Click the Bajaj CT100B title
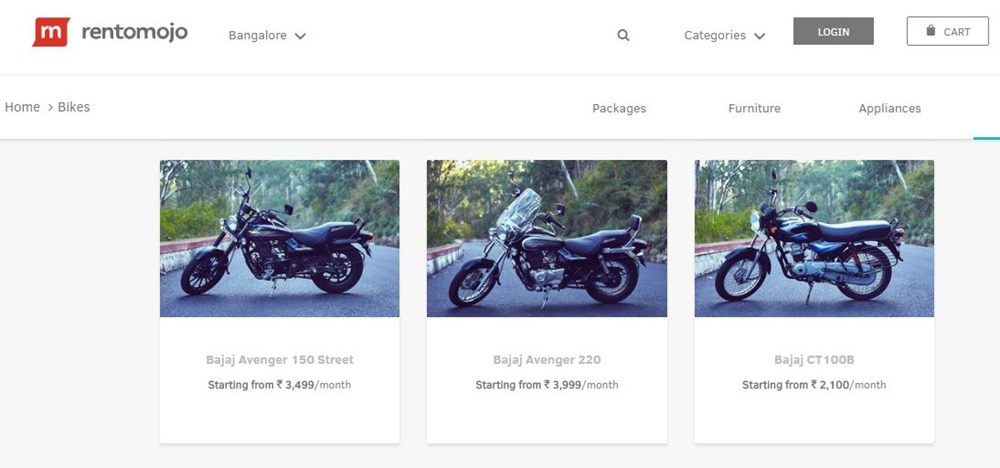This screenshot has width=1000, height=468. (814, 360)
